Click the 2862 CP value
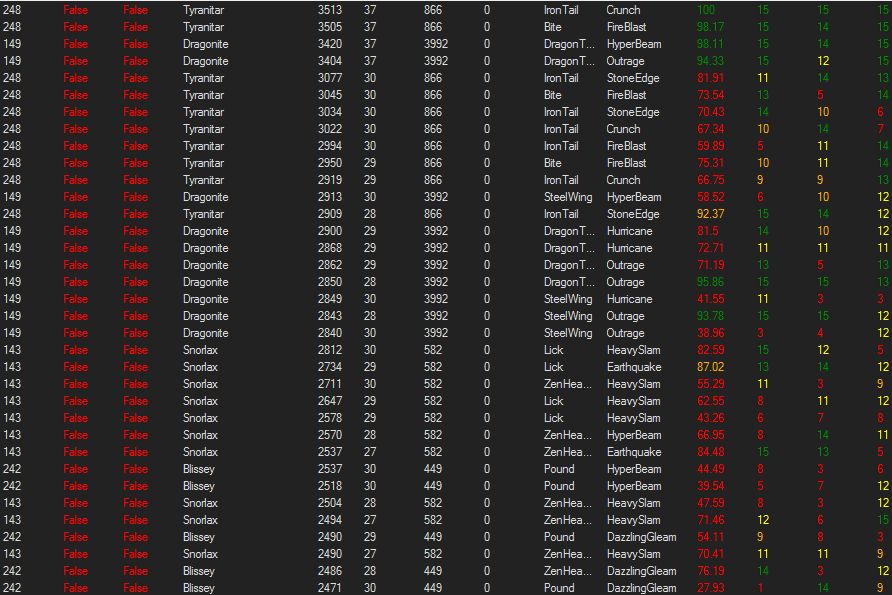Image resolution: width=892 pixels, height=595 pixels. pyautogui.click(x=329, y=266)
